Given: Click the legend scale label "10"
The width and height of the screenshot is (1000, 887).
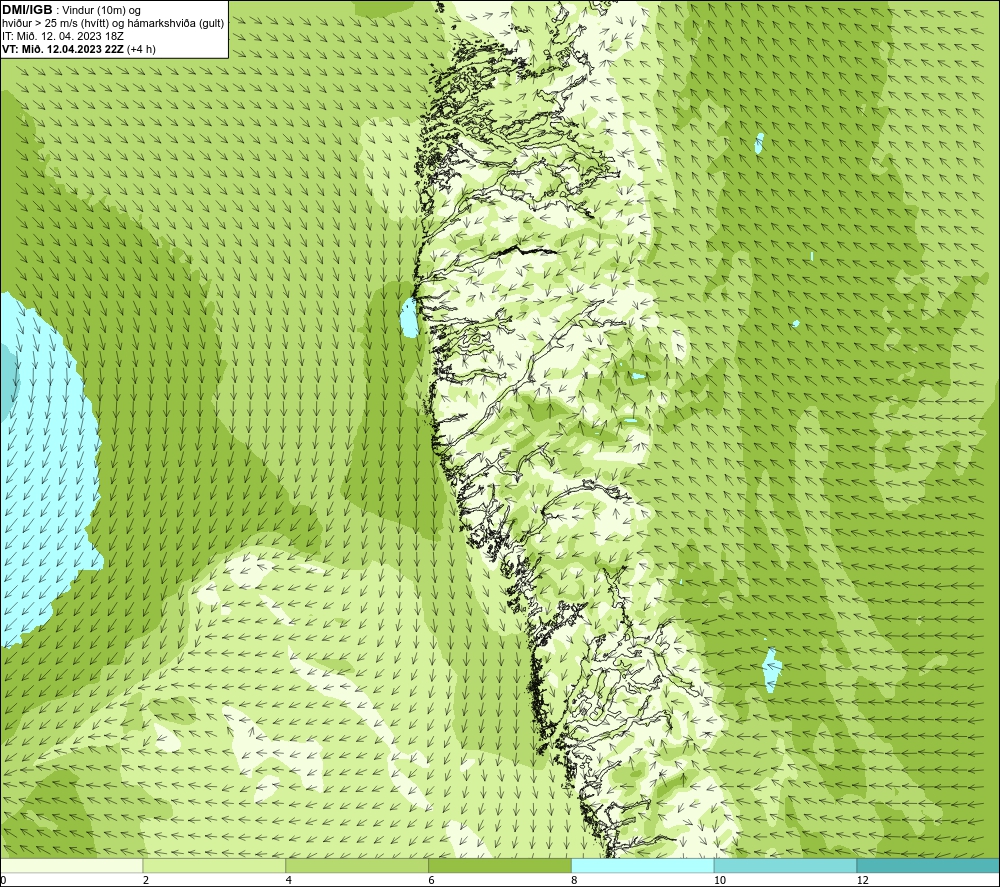Looking at the screenshot, I should (719, 880).
